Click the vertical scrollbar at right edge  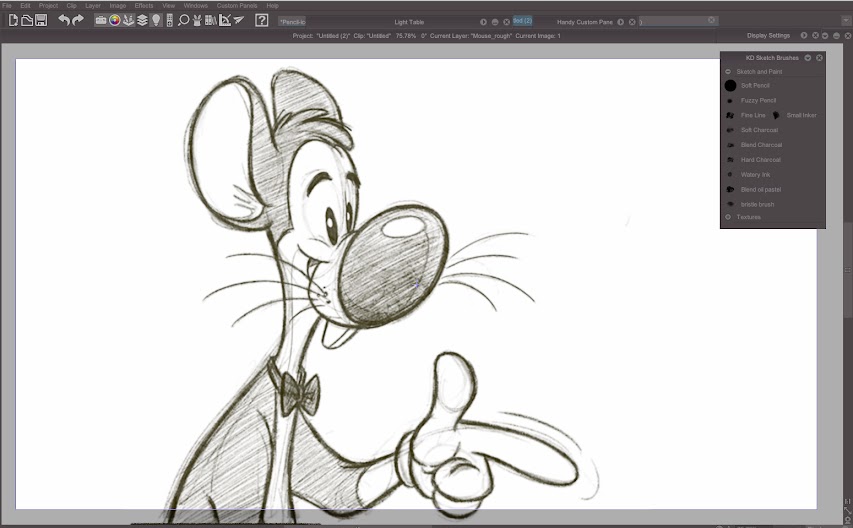tap(848, 272)
